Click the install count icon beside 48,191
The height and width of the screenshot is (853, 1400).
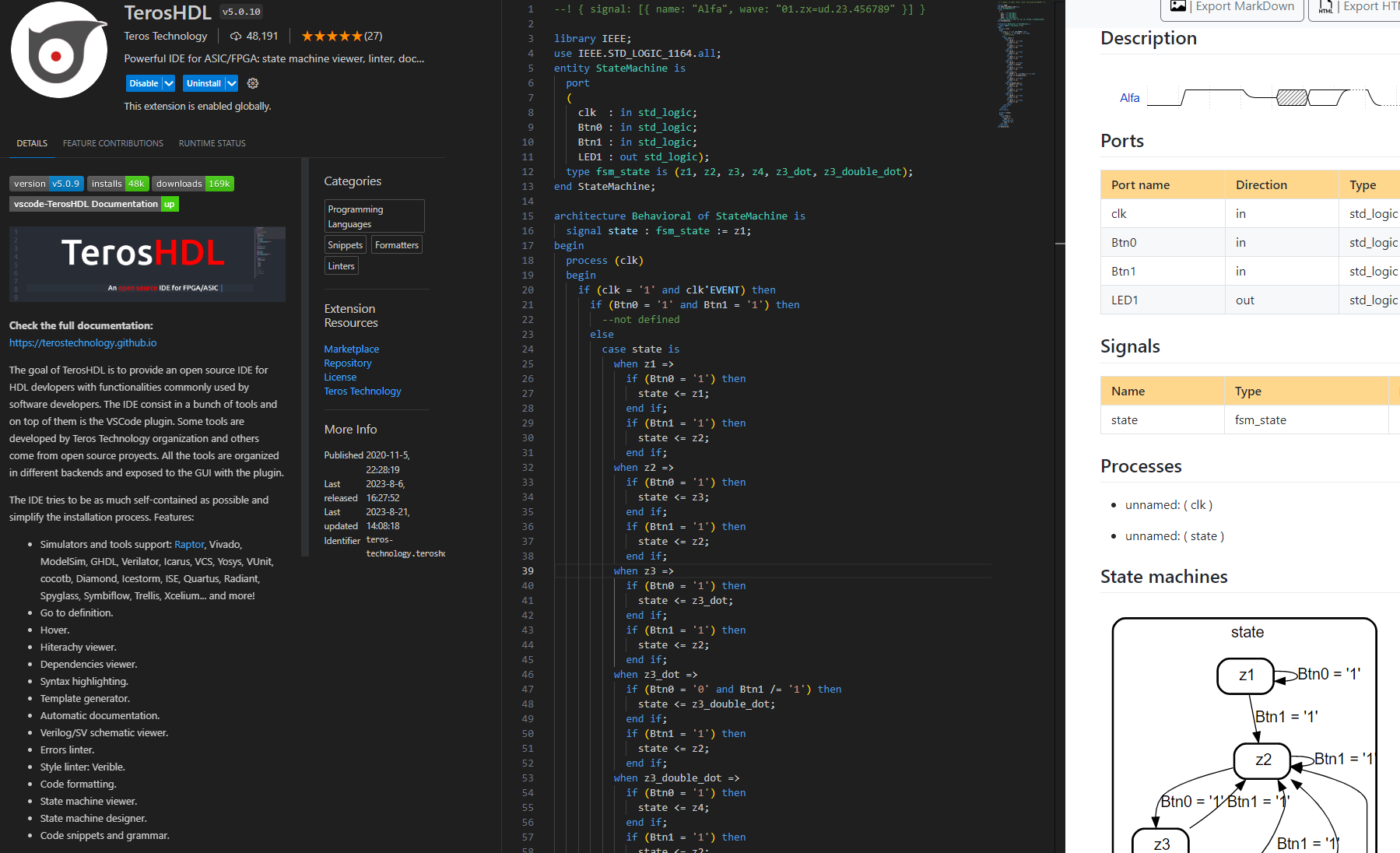click(x=236, y=36)
